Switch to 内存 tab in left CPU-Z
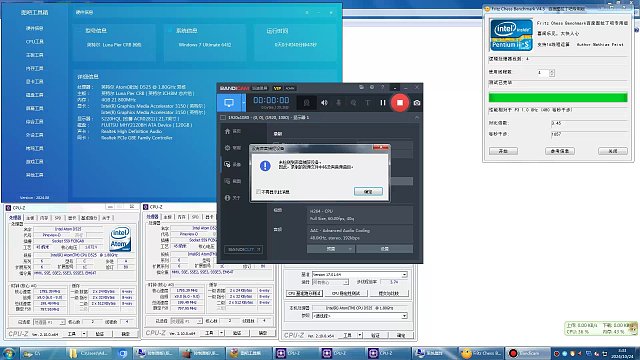 pyautogui.click(x=44, y=218)
